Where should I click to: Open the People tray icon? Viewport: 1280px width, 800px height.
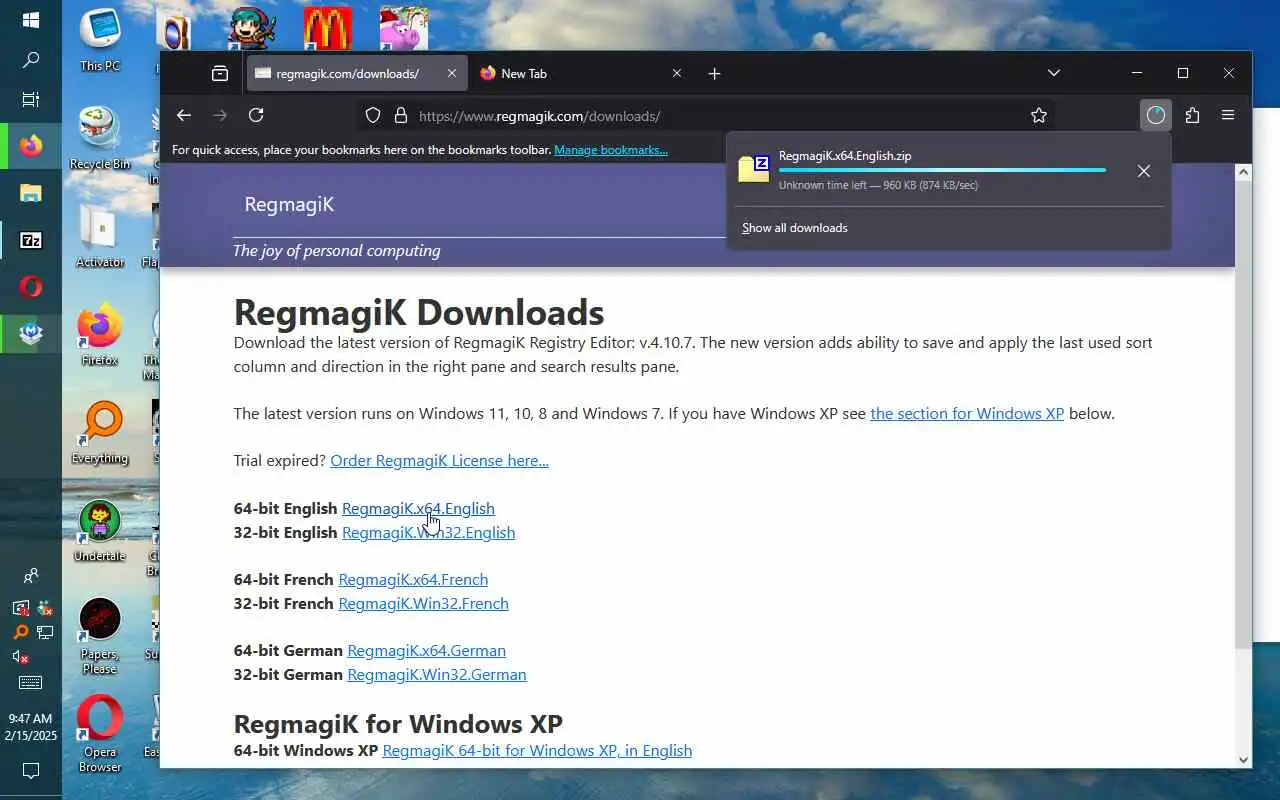click(31, 576)
